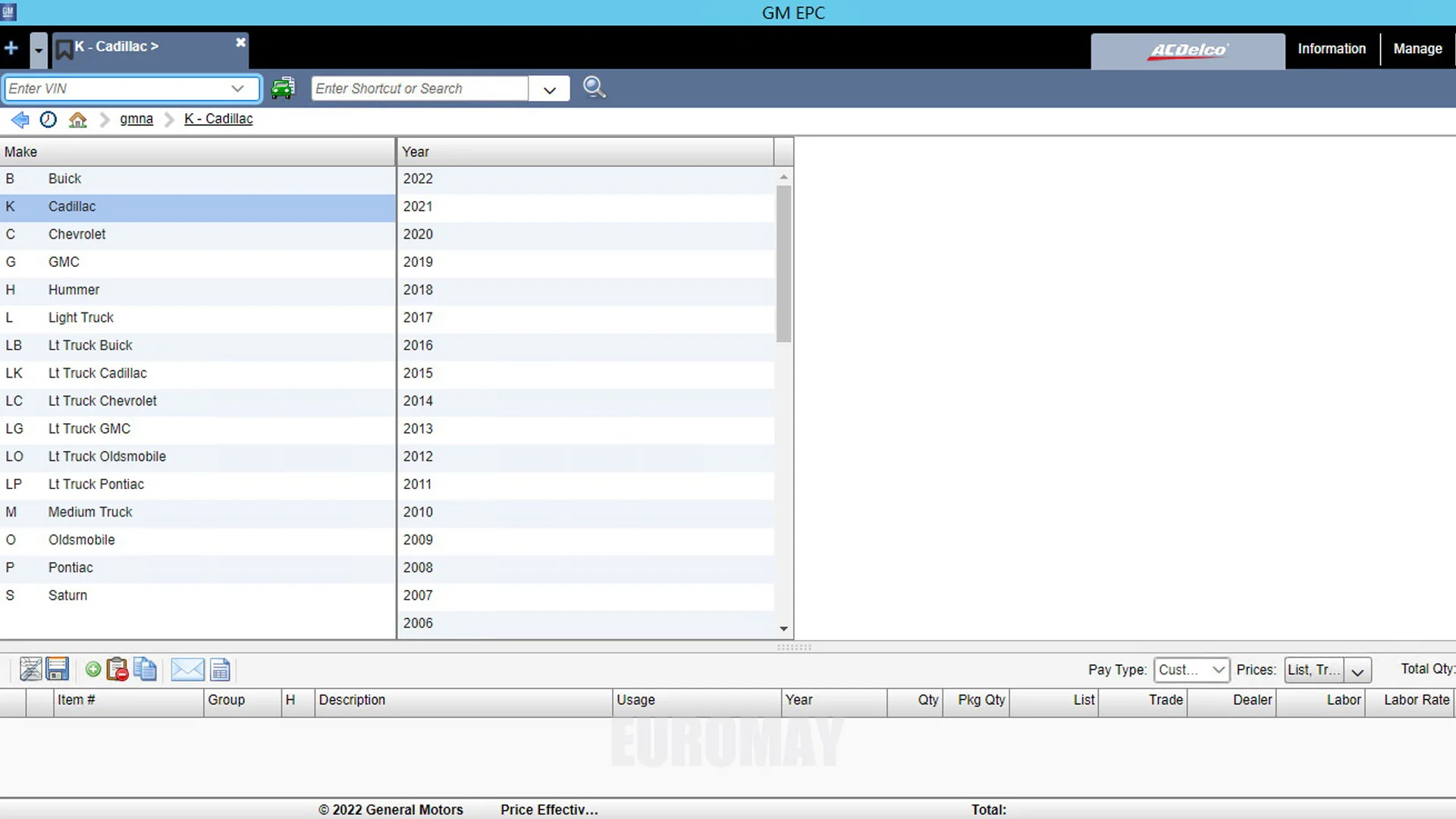Click the clipboard remove item icon

click(x=118, y=669)
